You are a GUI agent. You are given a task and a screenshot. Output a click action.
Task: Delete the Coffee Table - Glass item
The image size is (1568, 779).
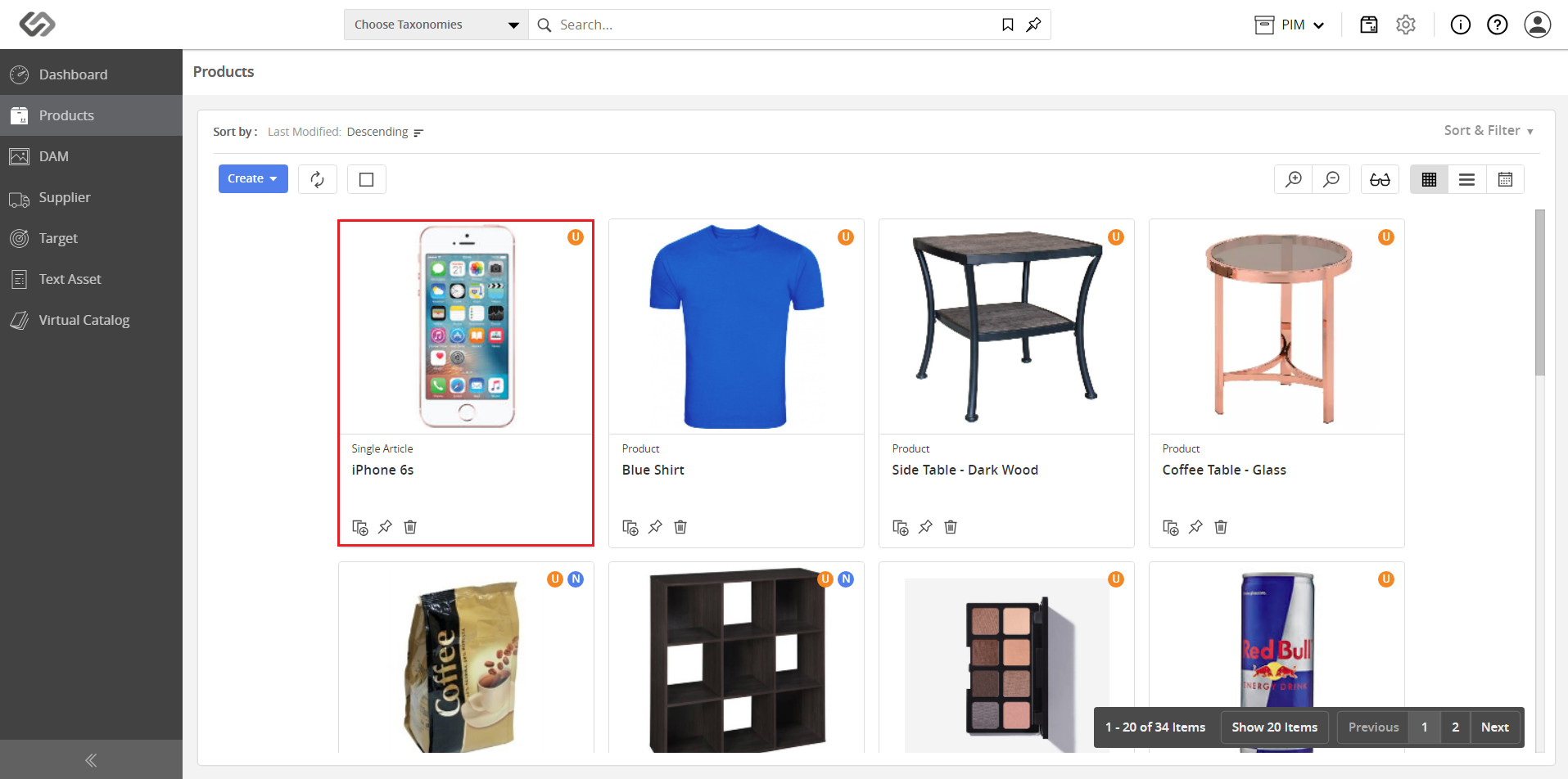click(x=1221, y=527)
